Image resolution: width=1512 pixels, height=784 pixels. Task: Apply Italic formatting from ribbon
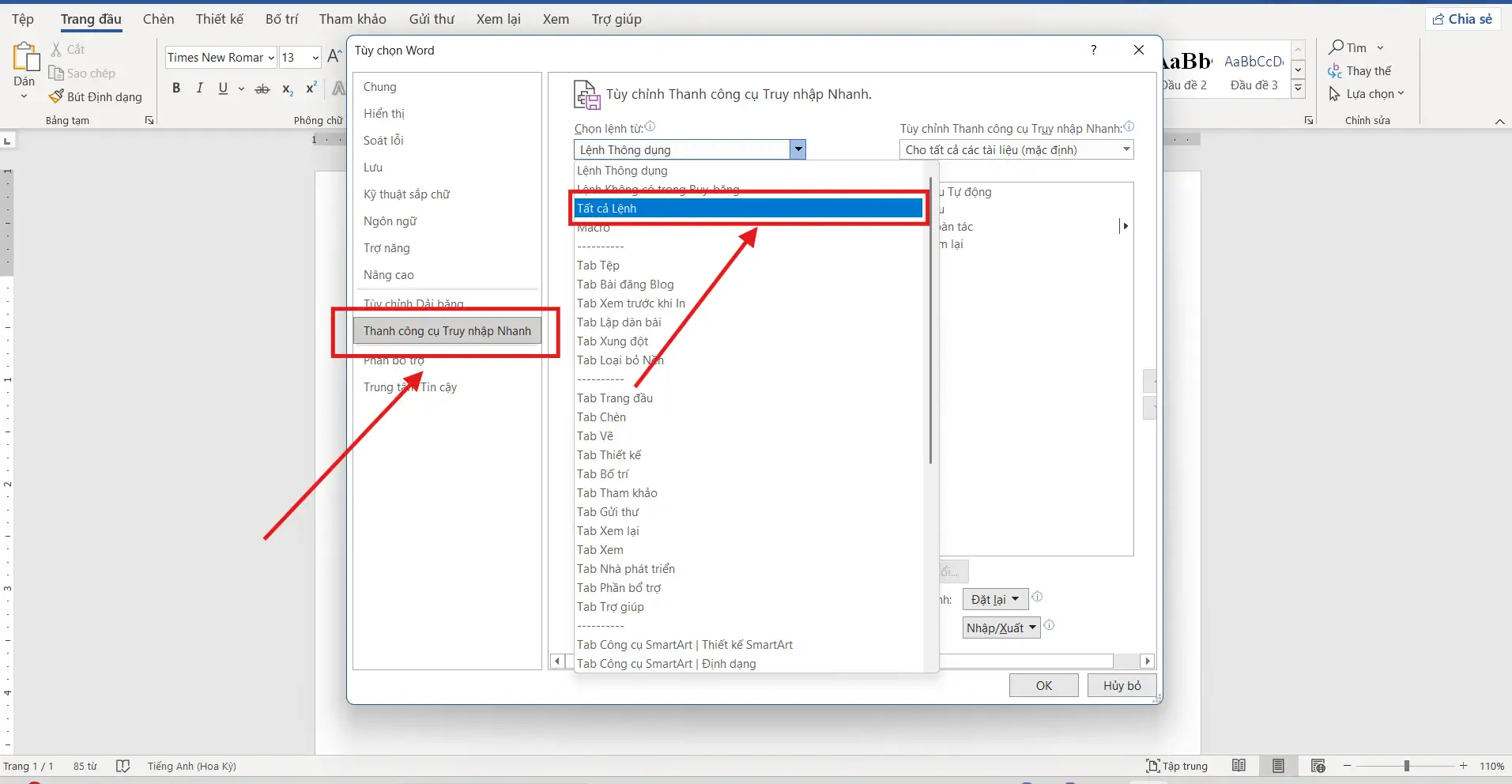coord(199,89)
